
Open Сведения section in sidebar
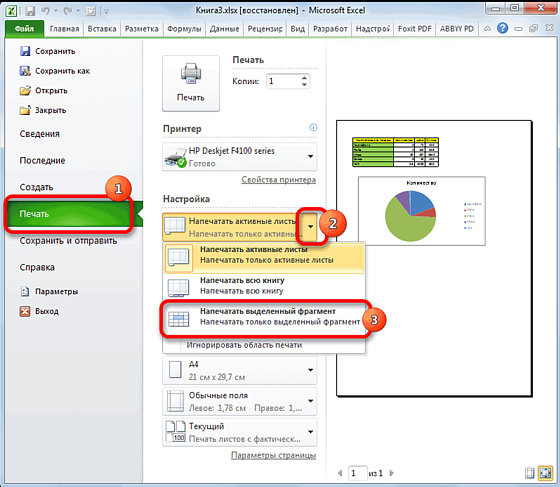coord(39,134)
